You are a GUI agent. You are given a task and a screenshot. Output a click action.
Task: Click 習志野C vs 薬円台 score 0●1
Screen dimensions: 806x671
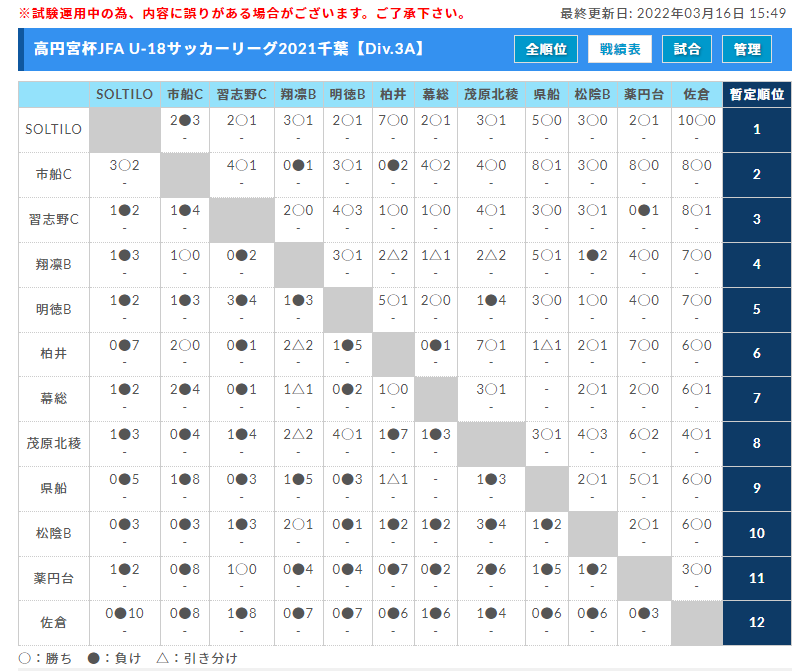[x=644, y=210]
